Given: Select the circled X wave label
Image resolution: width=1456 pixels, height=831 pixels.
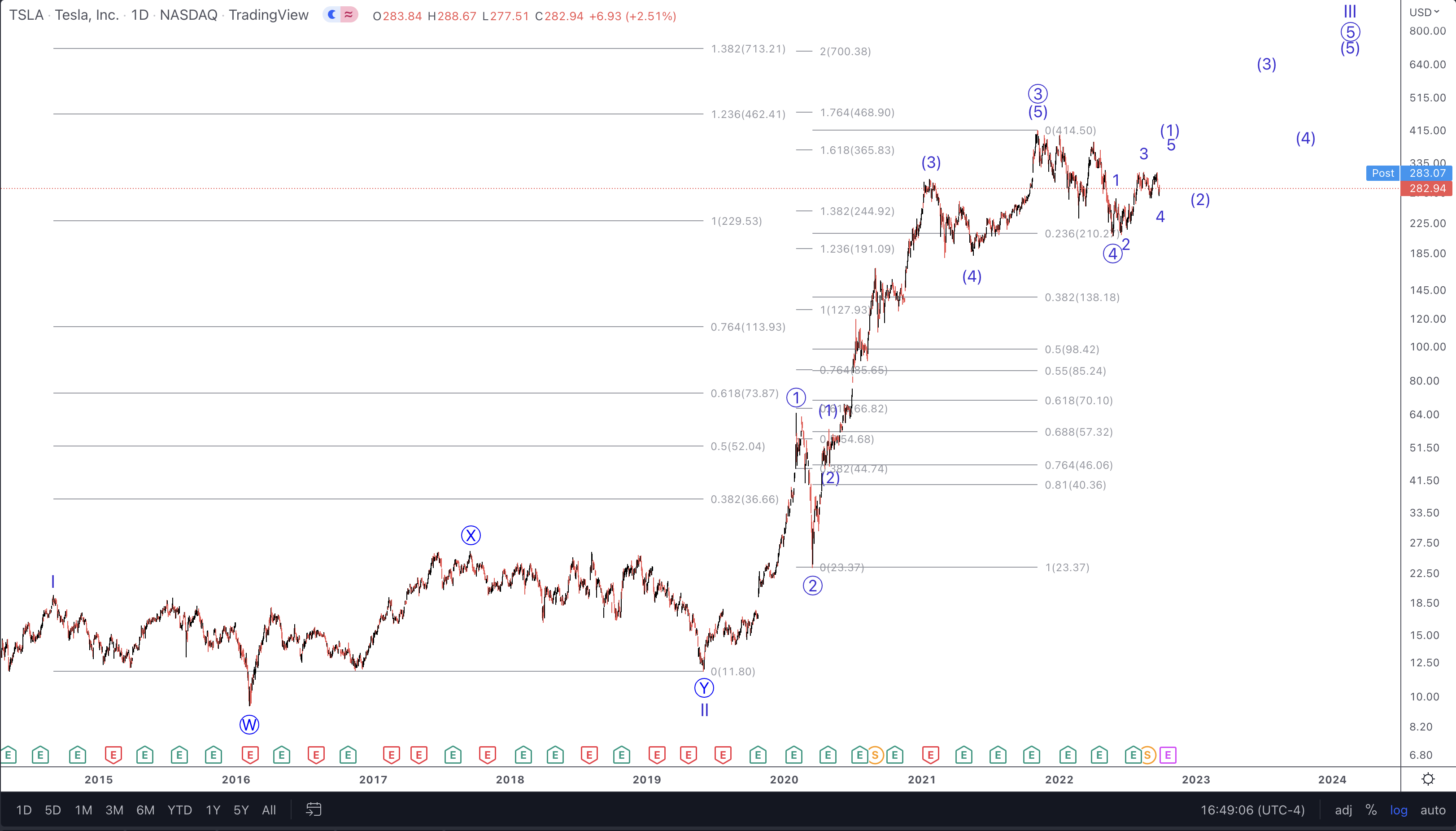Looking at the screenshot, I should [x=471, y=535].
